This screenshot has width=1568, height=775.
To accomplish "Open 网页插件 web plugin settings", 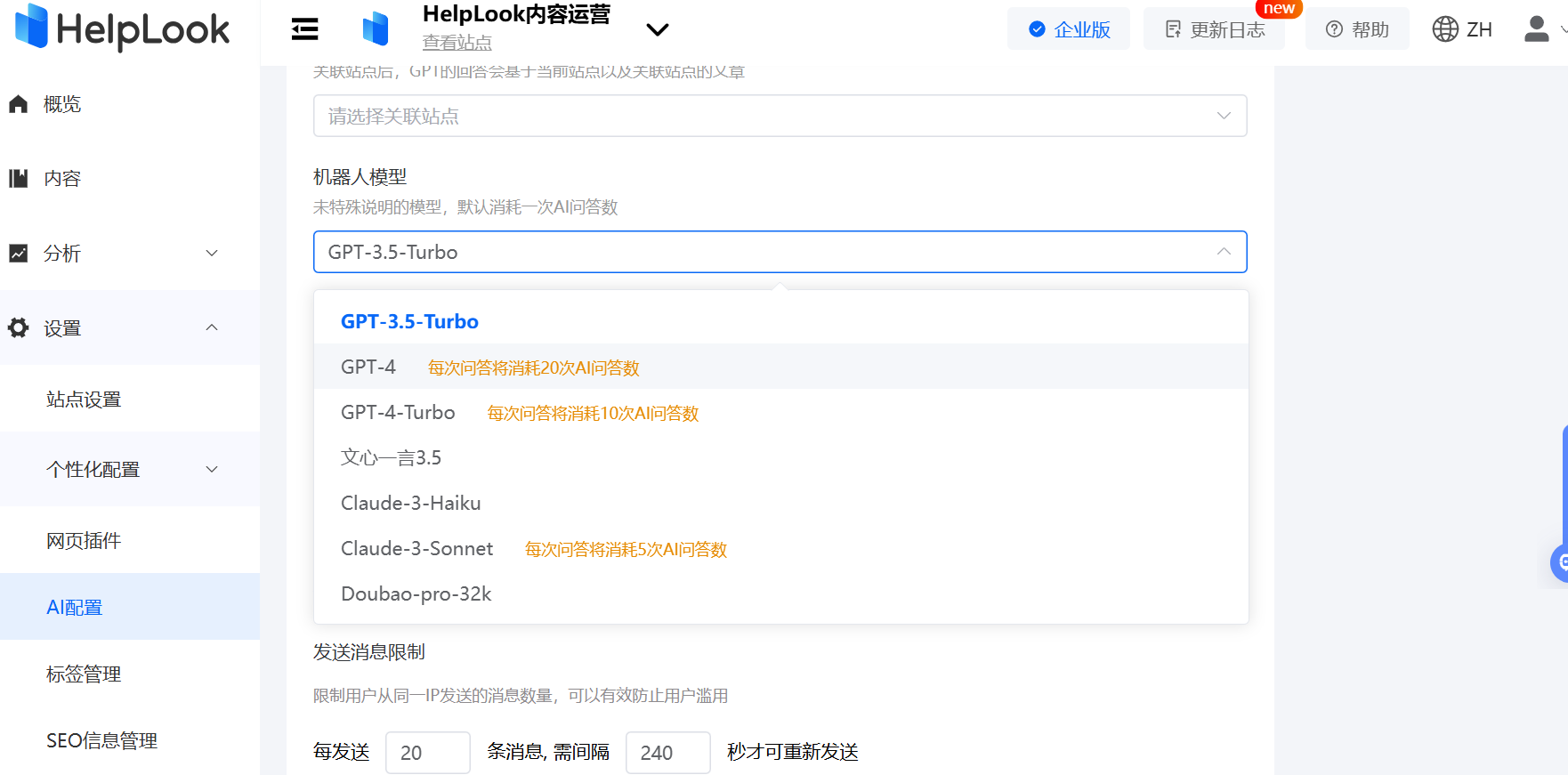I will pos(84,541).
